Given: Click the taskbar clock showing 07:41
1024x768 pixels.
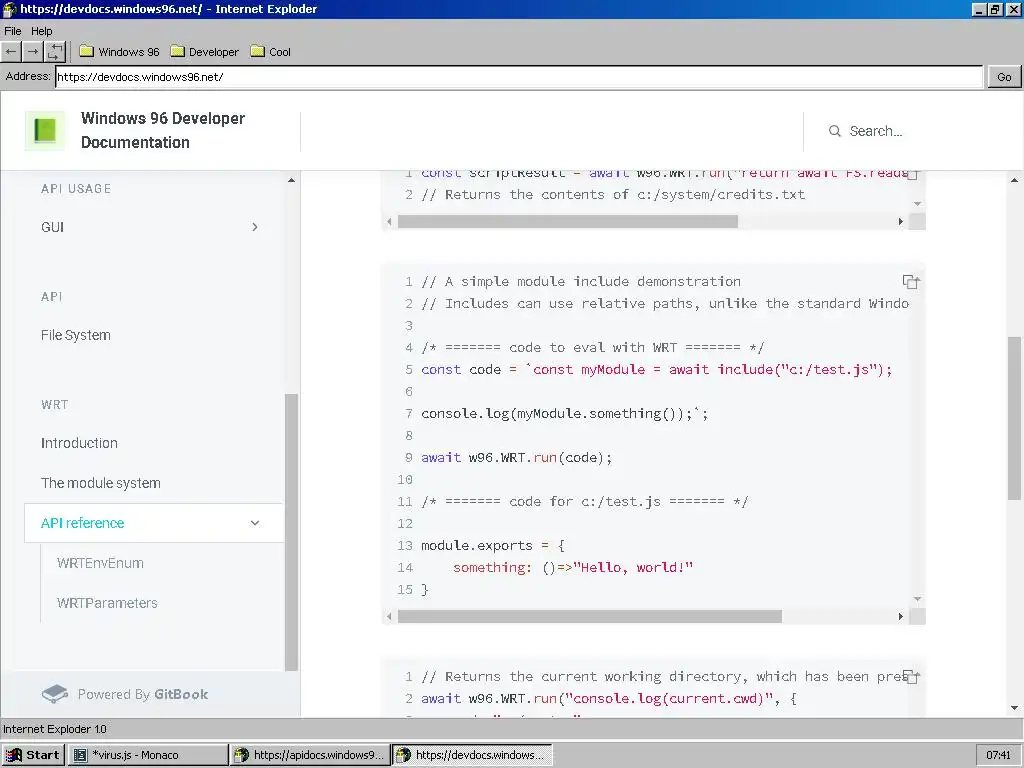Looking at the screenshot, I should [998, 755].
